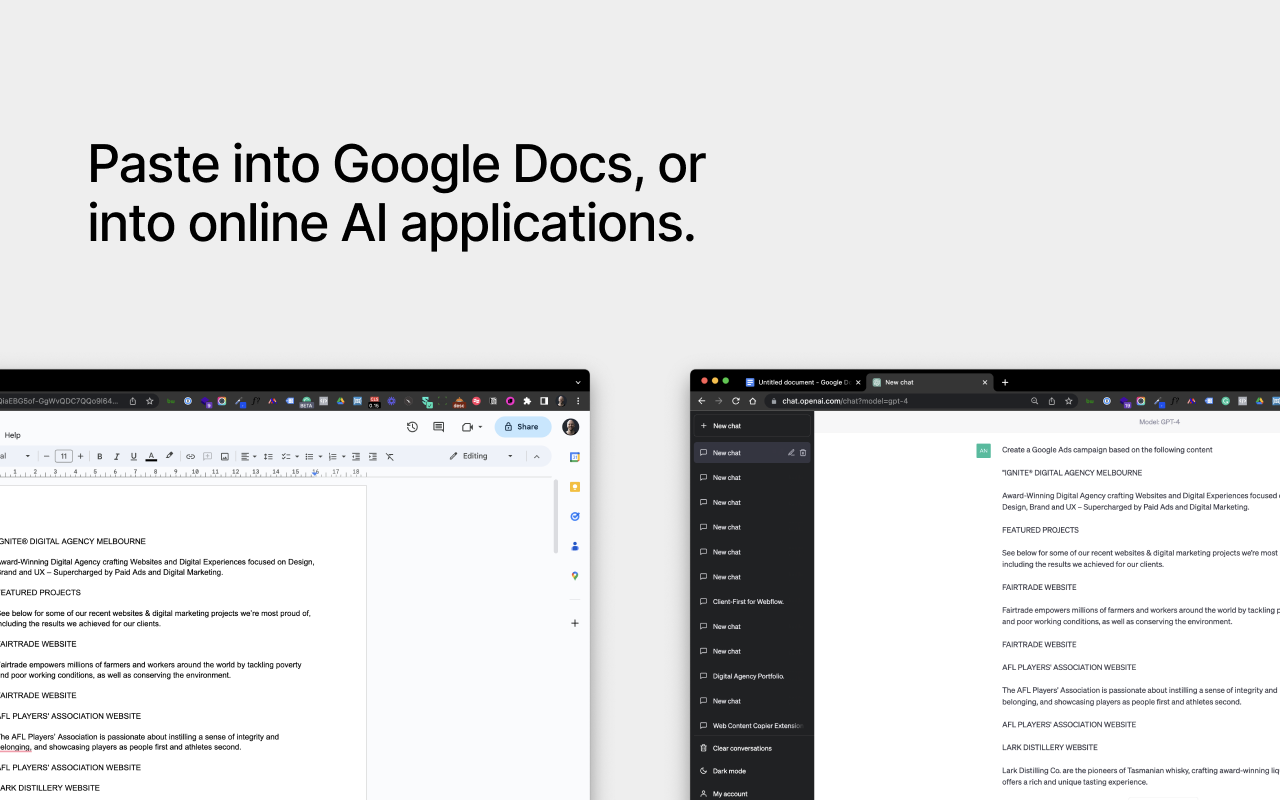Click the add comment toolbar icon

[207, 456]
